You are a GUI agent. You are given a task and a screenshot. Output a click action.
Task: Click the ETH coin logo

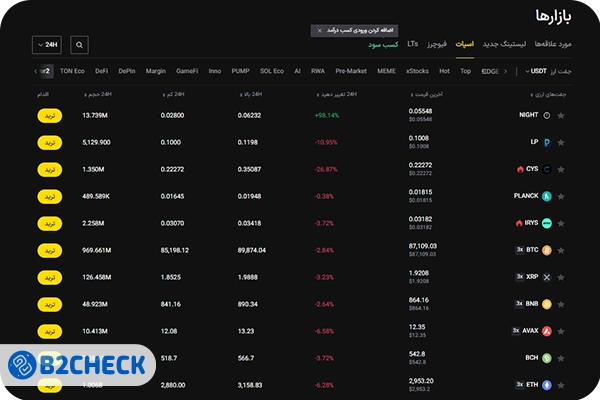546,384
